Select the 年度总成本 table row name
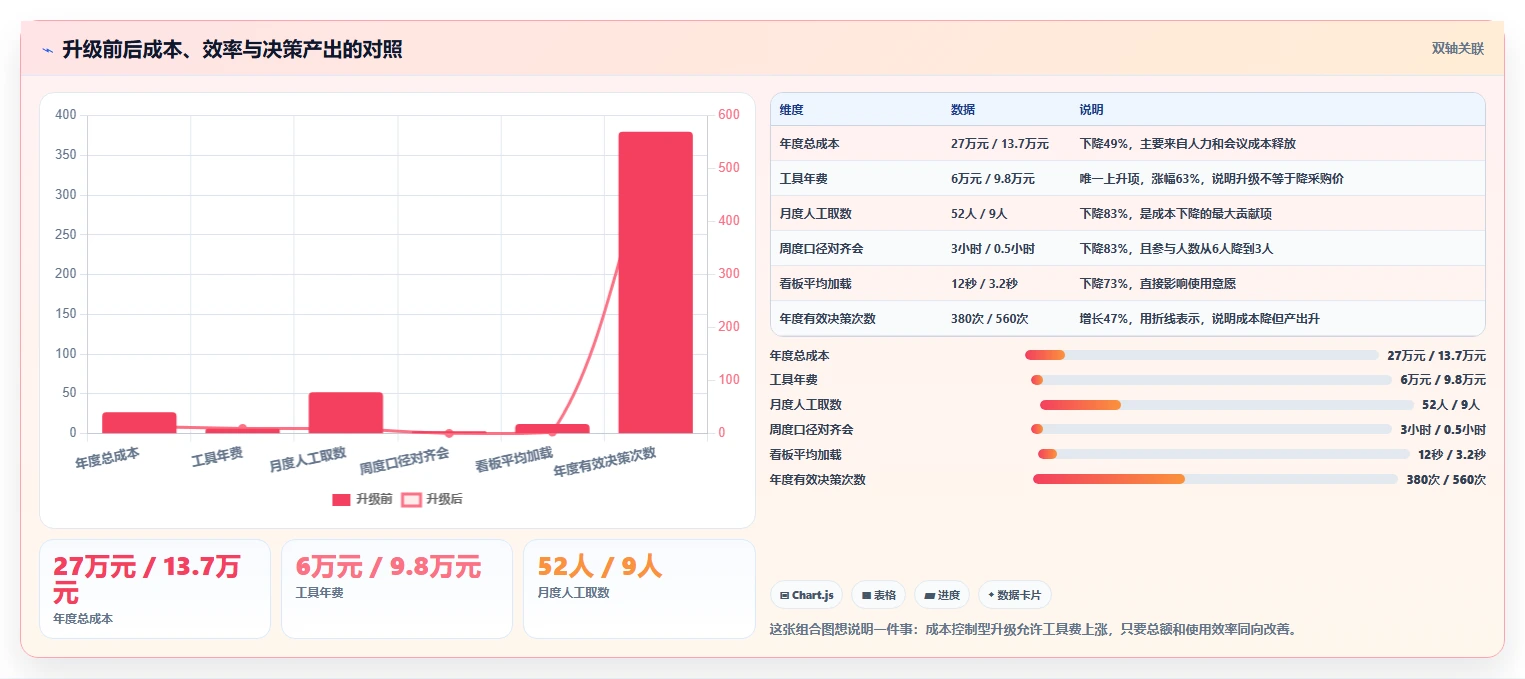Image resolution: width=1525 pixels, height=679 pixels. click(x=810, y=144)
